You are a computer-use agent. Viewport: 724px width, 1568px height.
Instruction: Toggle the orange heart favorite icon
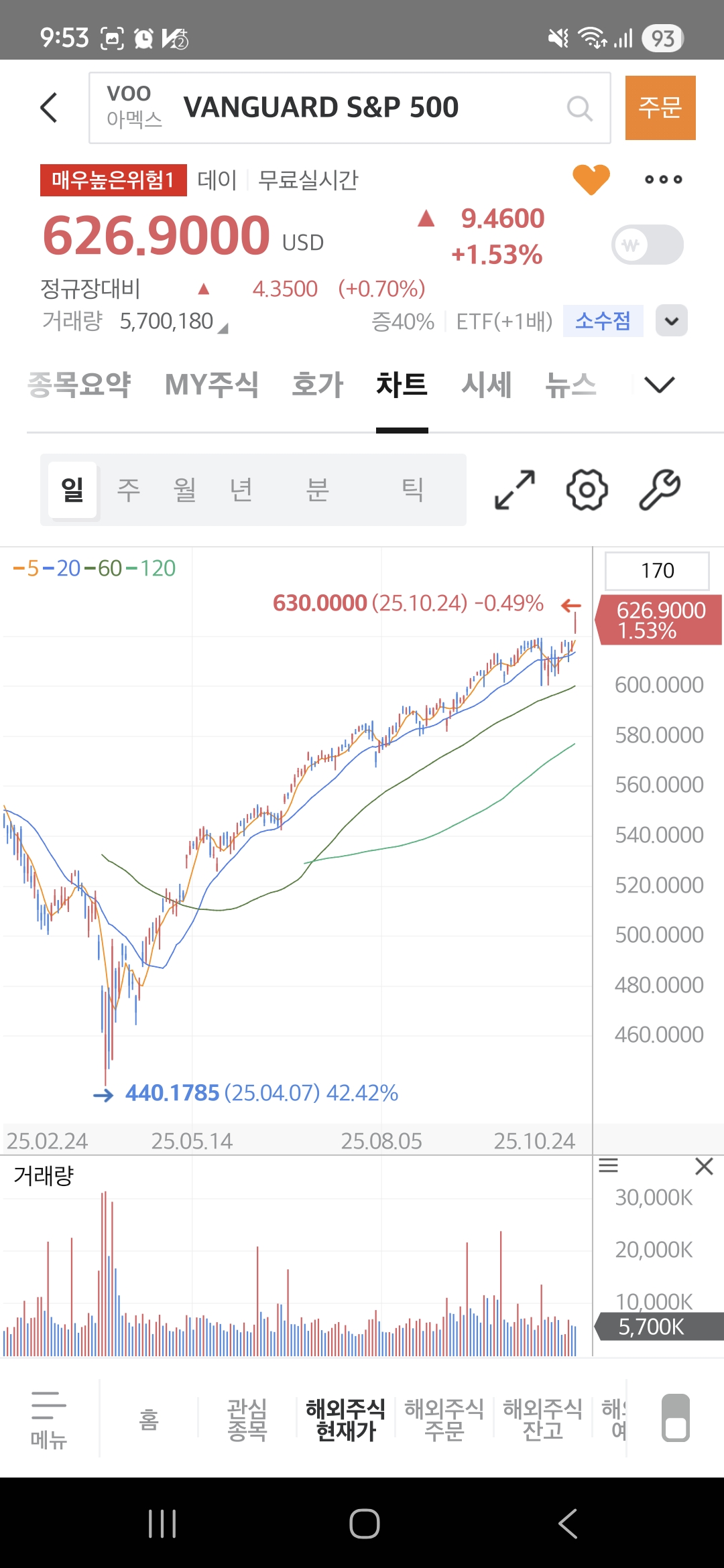(x=591, y=179)
